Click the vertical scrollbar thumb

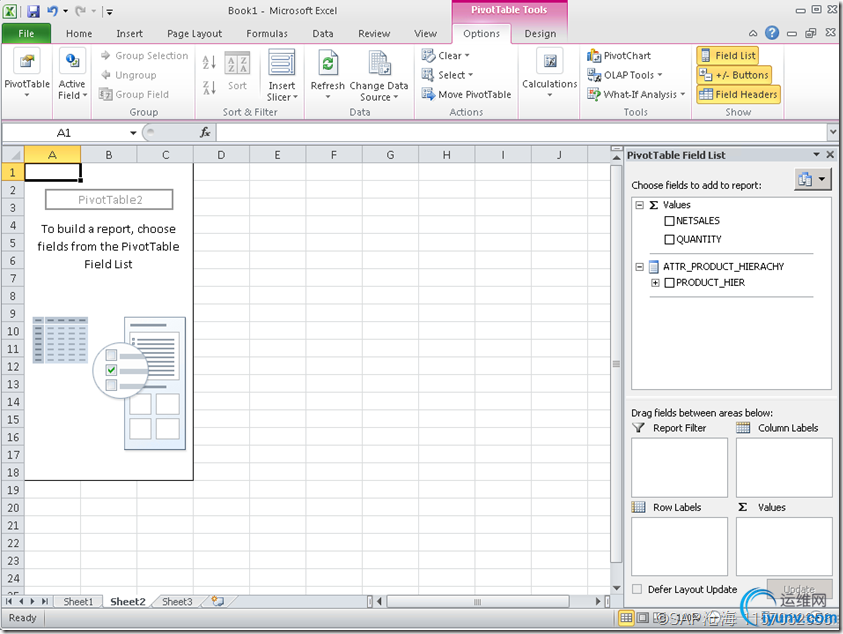click(616, 364)
